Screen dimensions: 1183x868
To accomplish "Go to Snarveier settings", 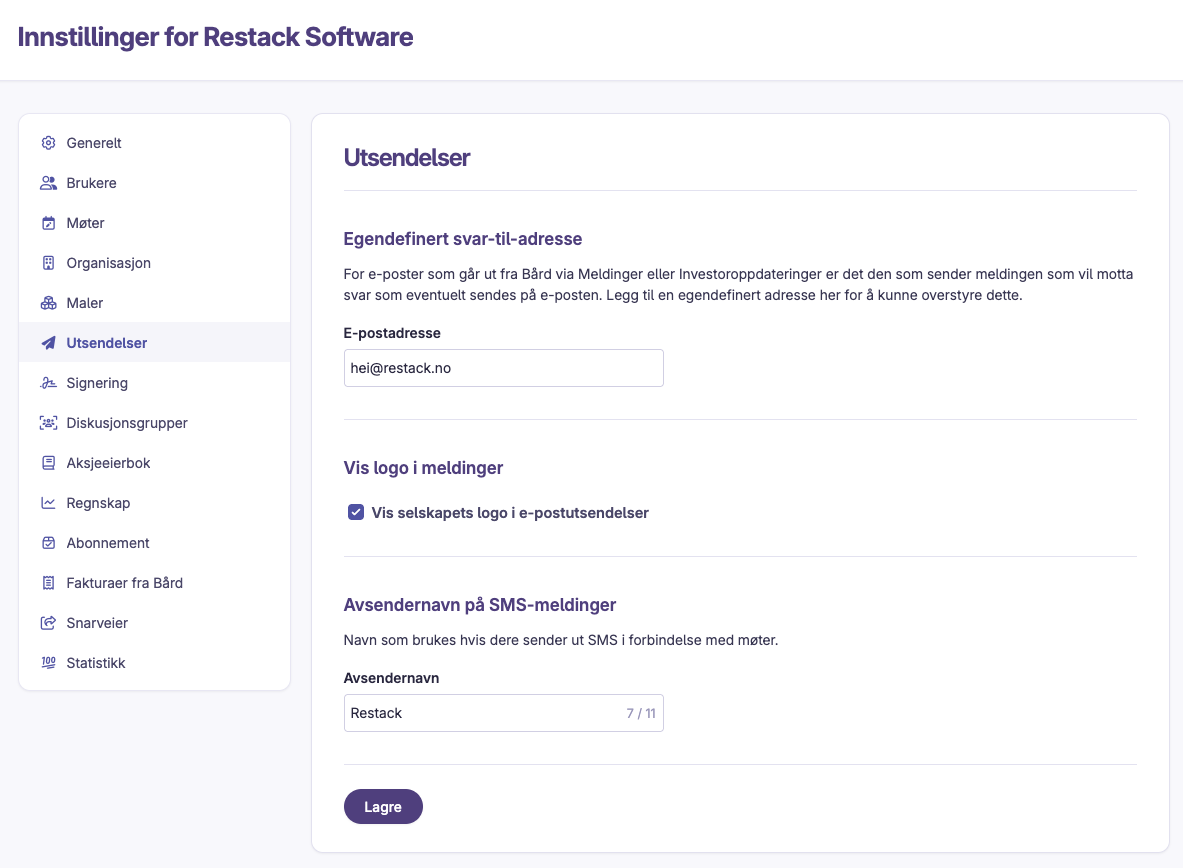I will 155,623.
